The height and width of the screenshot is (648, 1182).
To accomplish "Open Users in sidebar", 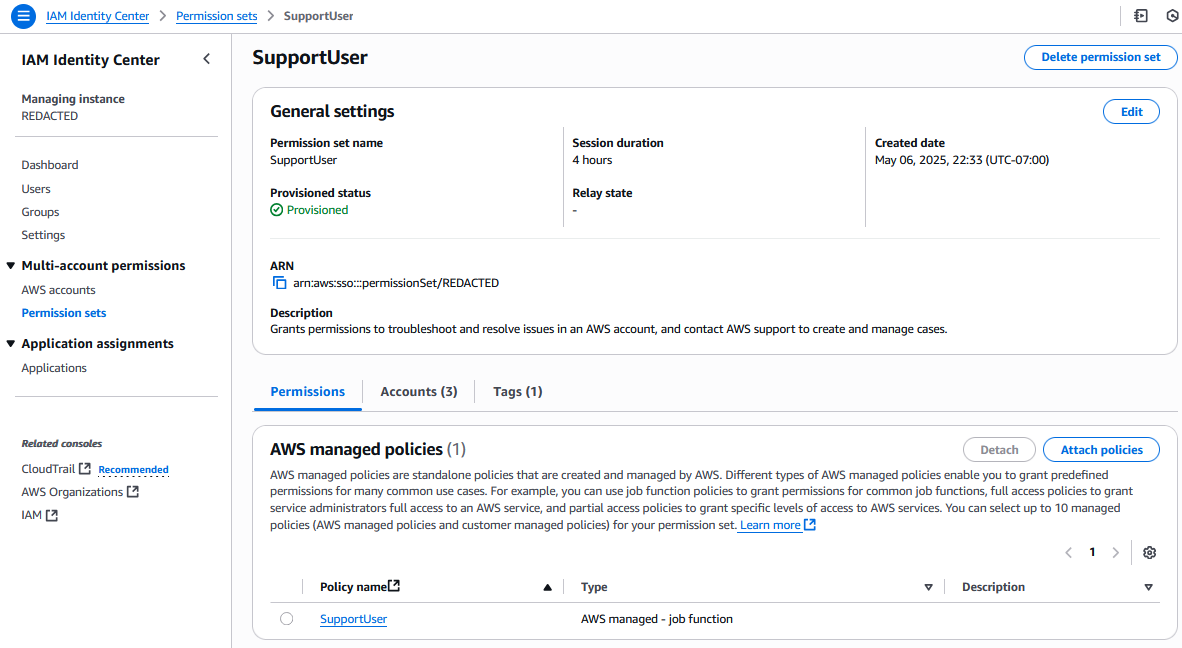I will pyautogui.click(x=36, y=189).
